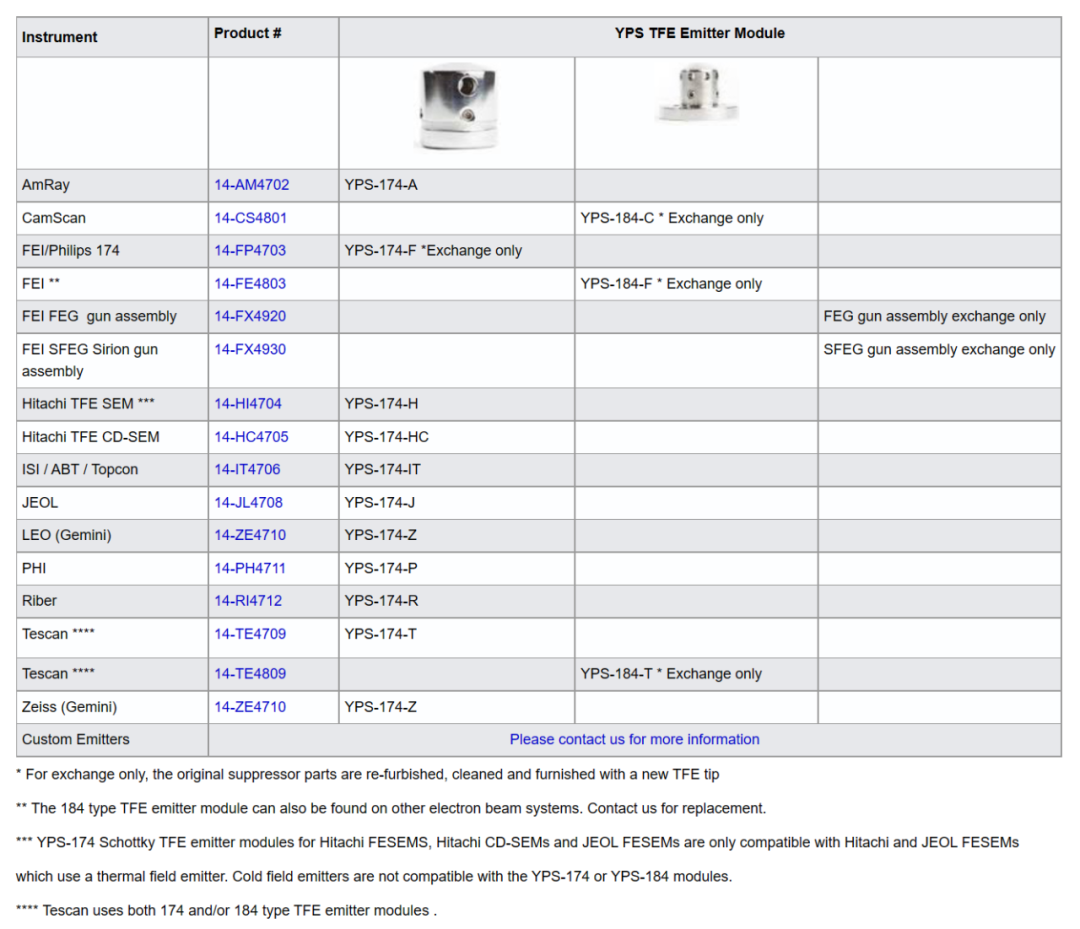Image resolution: width=1080 pixels, height=929 pixels.
Task: Click 'YPS-174-Z' in the Zeiss (Gemini) row
Action: (381, 707)
